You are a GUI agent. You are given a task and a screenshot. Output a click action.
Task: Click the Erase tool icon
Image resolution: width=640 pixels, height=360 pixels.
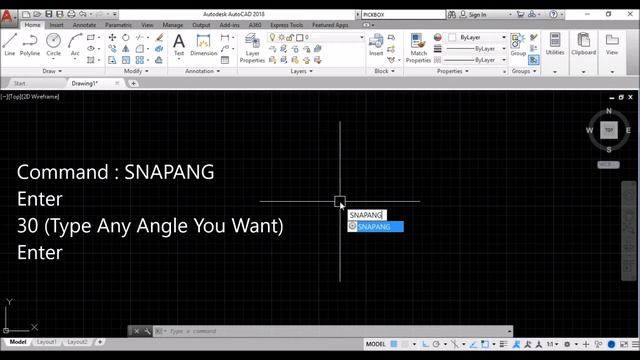click(x=159, y=38)
